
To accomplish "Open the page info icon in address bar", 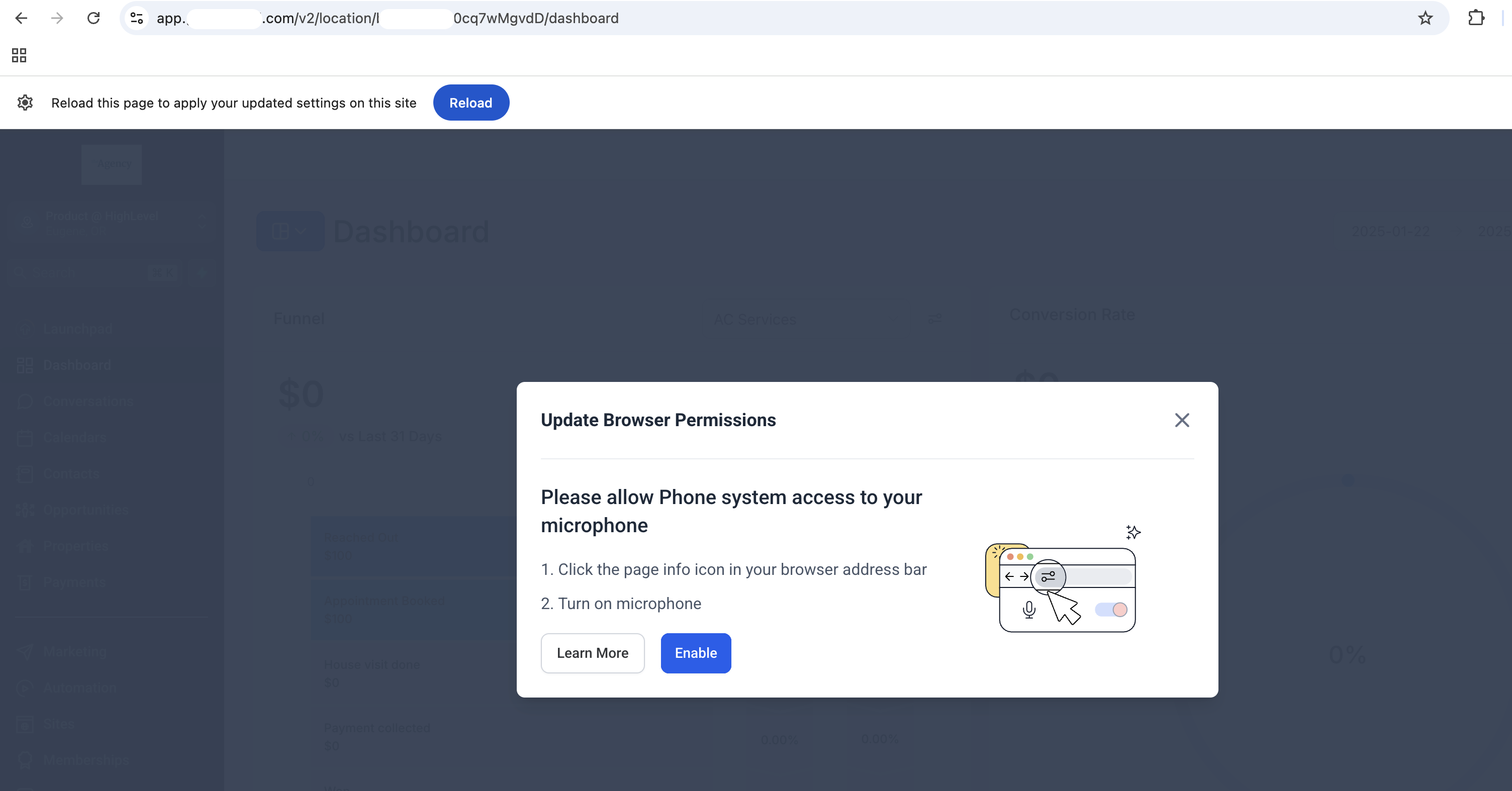I will [137, 18].
